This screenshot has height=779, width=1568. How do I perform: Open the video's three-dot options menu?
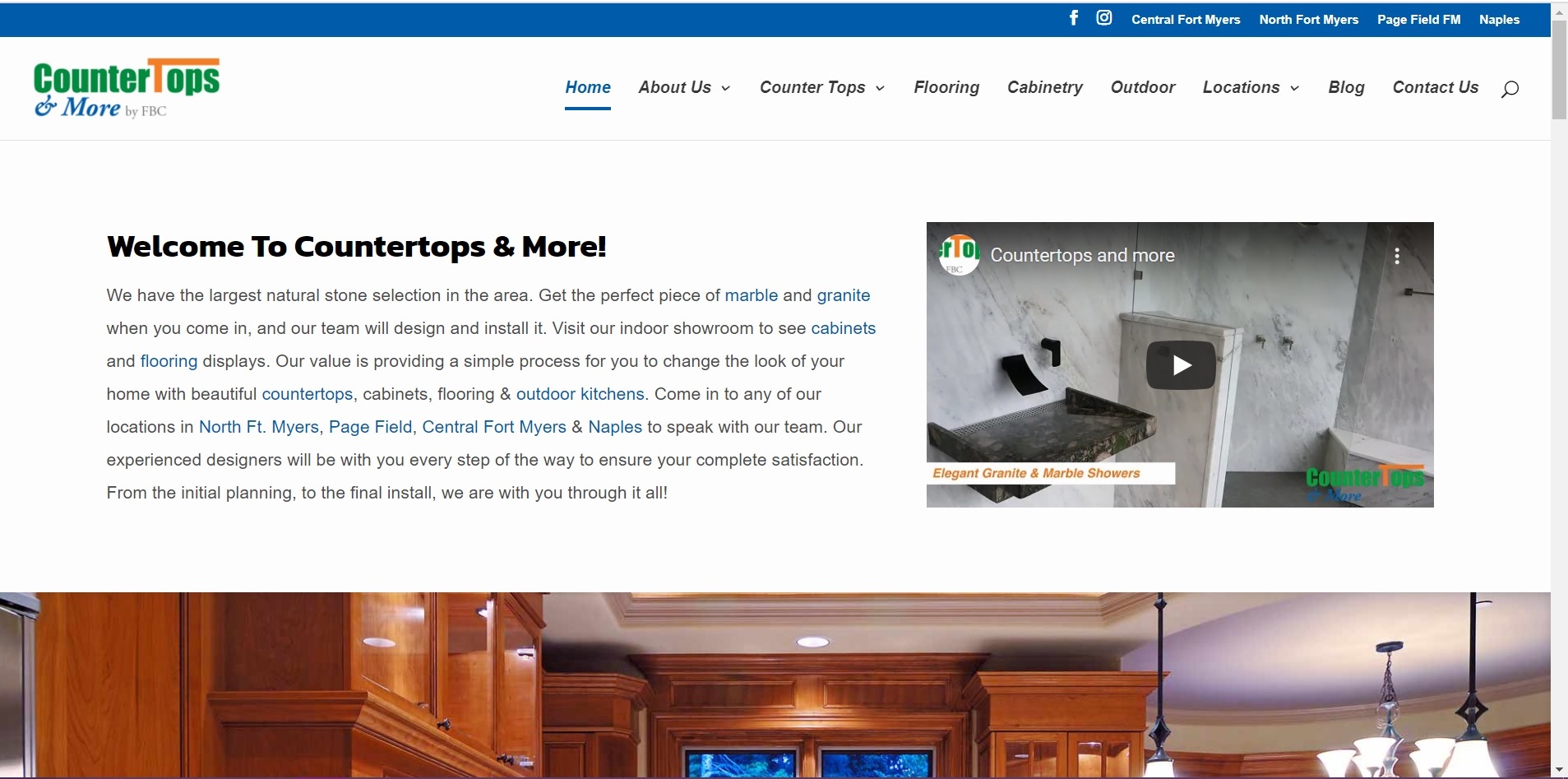click(1397, 257)
